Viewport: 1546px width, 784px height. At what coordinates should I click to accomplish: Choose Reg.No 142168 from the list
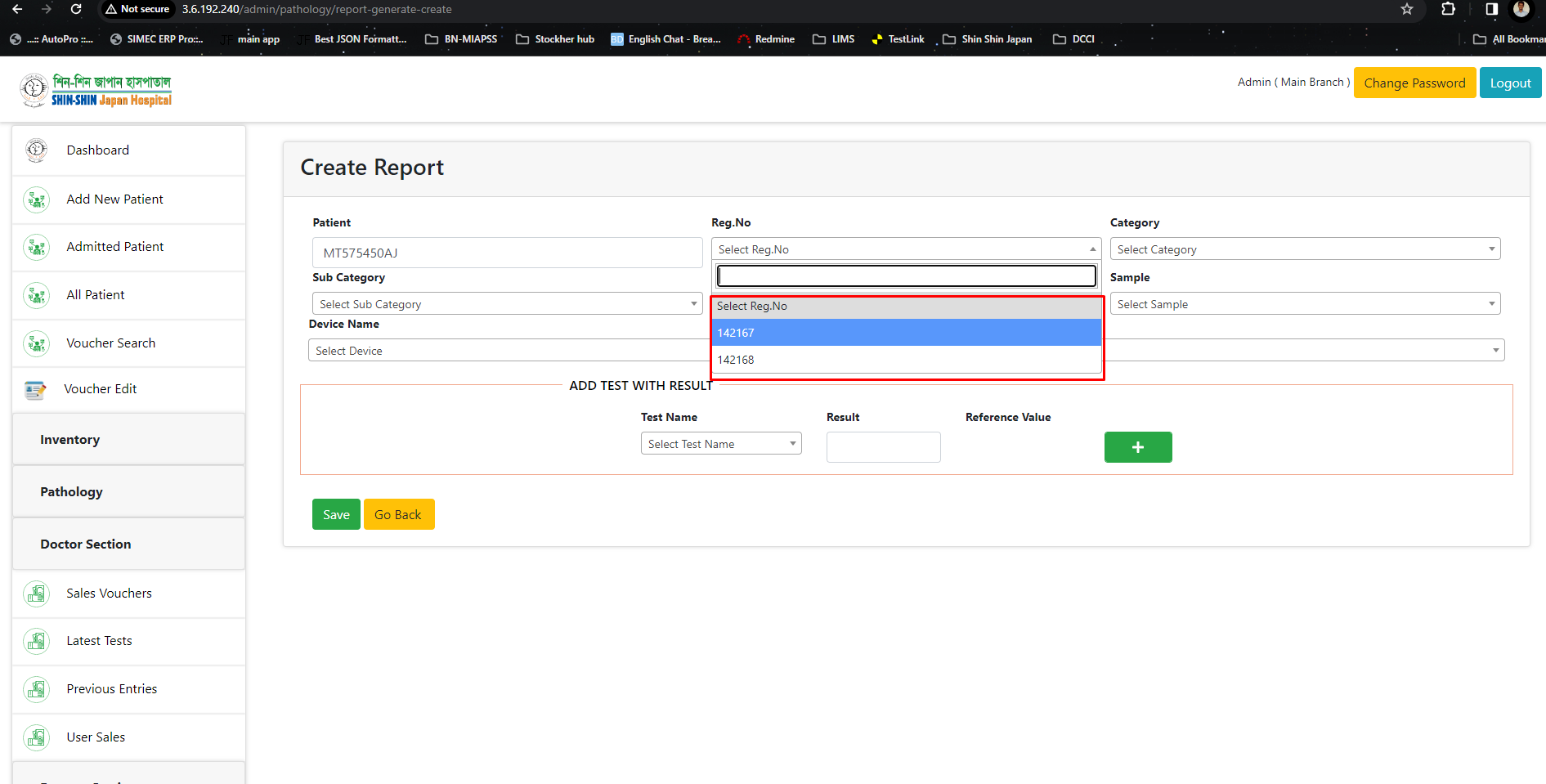pos(907,360)
